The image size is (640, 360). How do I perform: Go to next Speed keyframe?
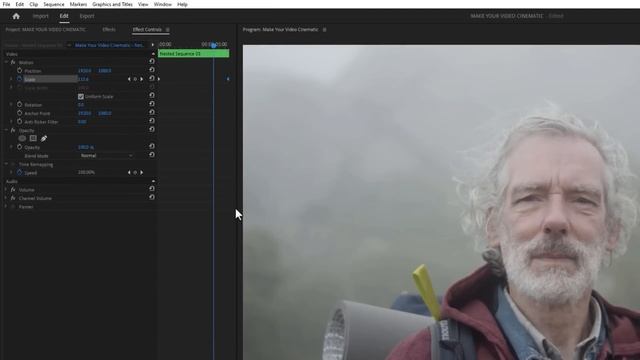click(x=142, y=173)
